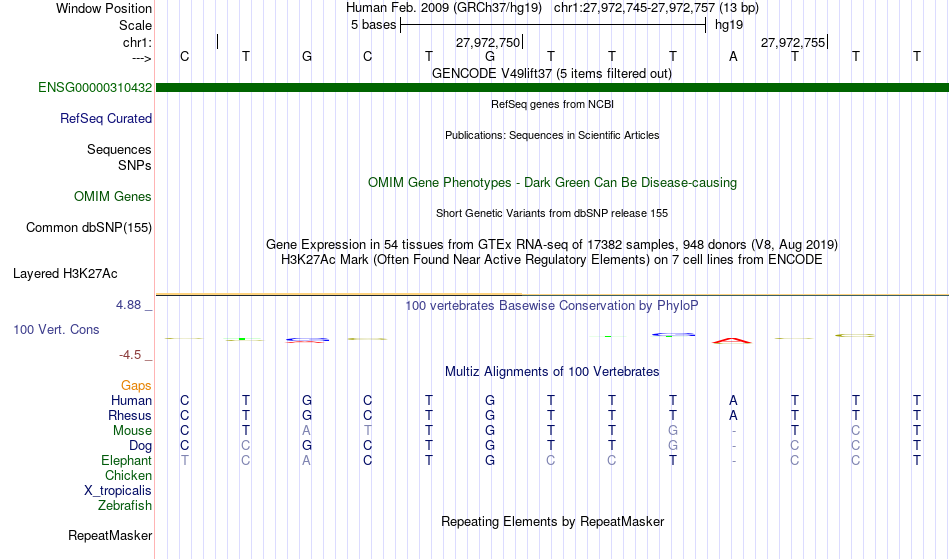950x559 pixels.
Task: Click the GTEx Gene Expression title
Action: pyautogui.click(x=552, y=245)
